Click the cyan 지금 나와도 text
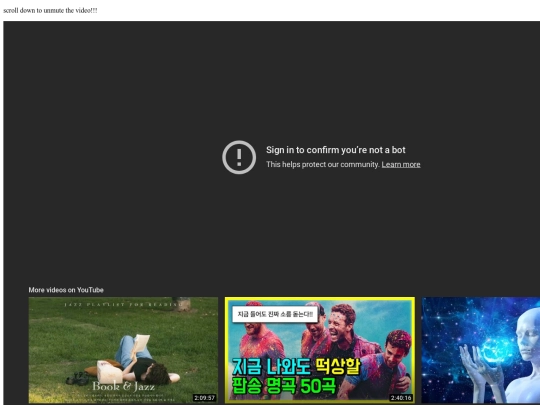Screen dimensions: 540x405 272,366
